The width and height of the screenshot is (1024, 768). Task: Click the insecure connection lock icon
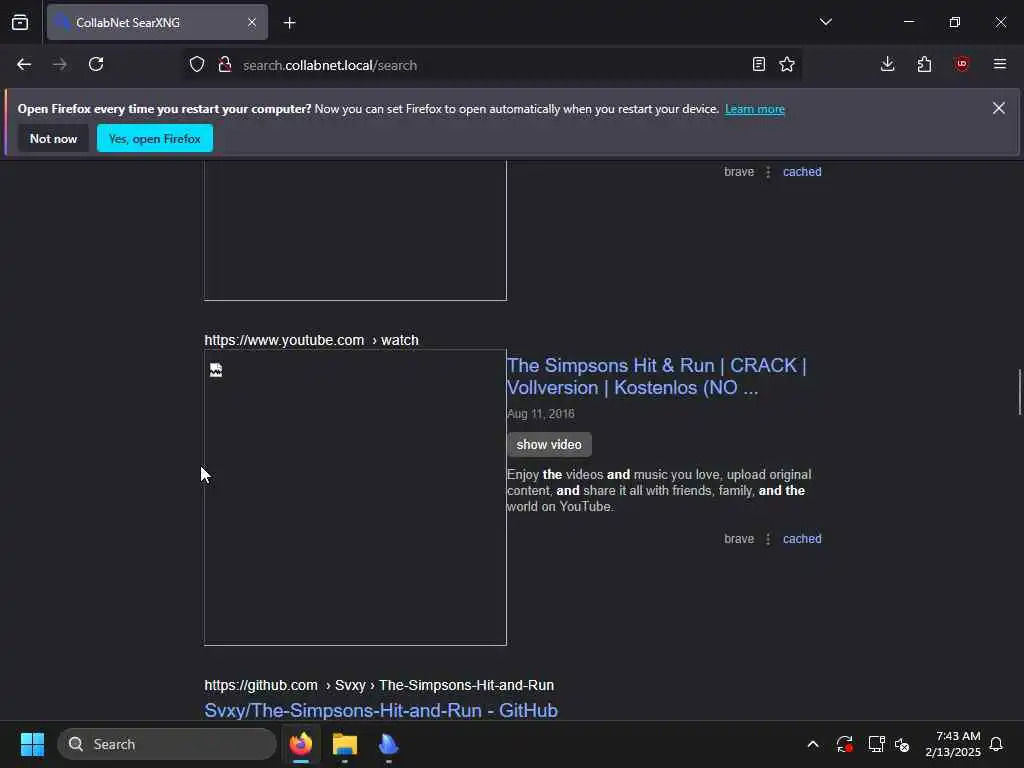click(225, 65)
